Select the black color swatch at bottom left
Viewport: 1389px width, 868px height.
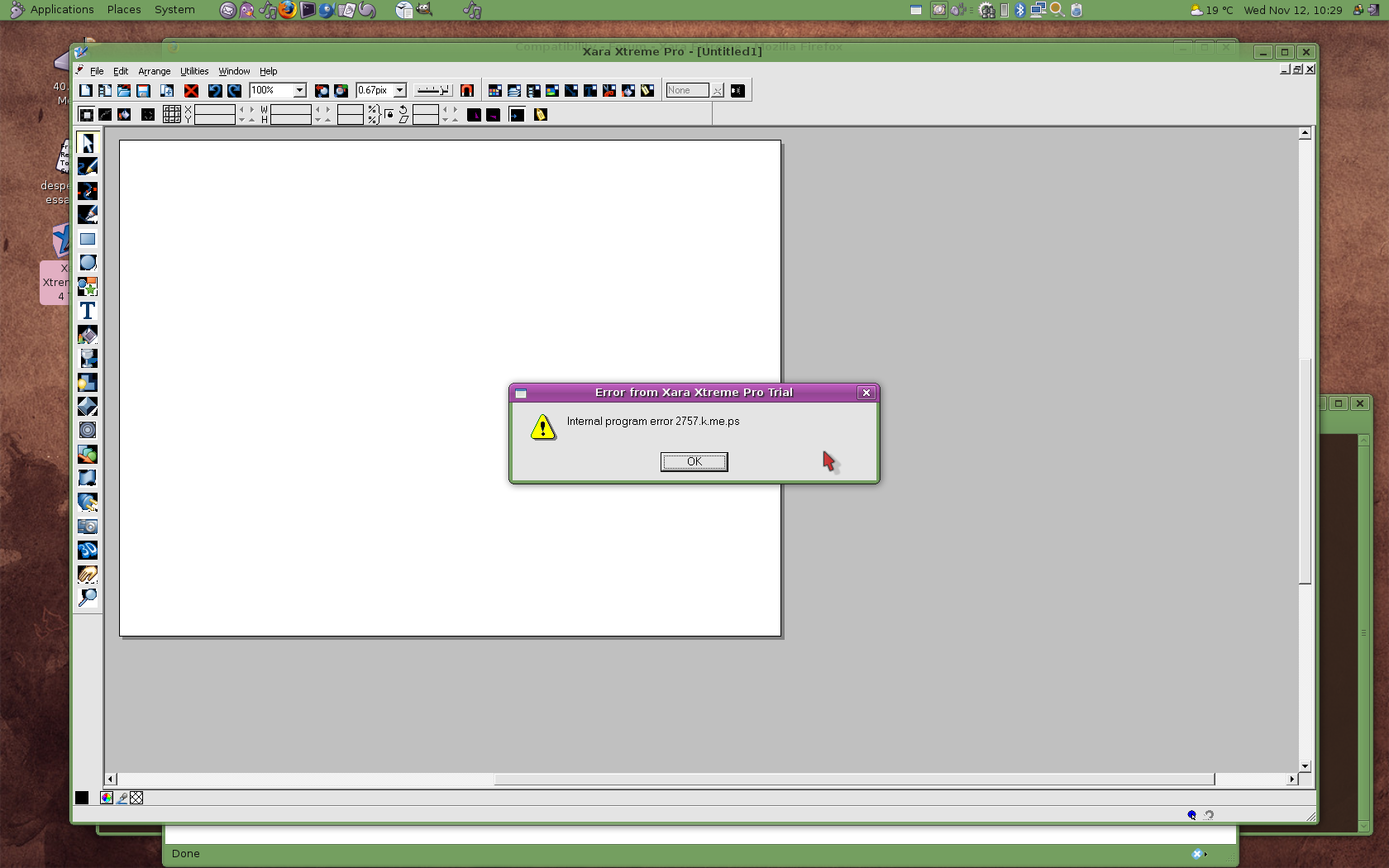point(81,798)
